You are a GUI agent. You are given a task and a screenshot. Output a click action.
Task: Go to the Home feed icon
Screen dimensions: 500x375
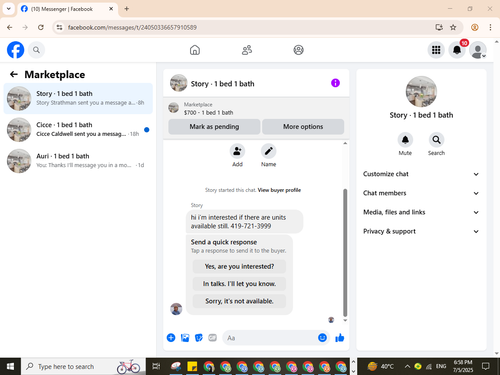point(195,50)
